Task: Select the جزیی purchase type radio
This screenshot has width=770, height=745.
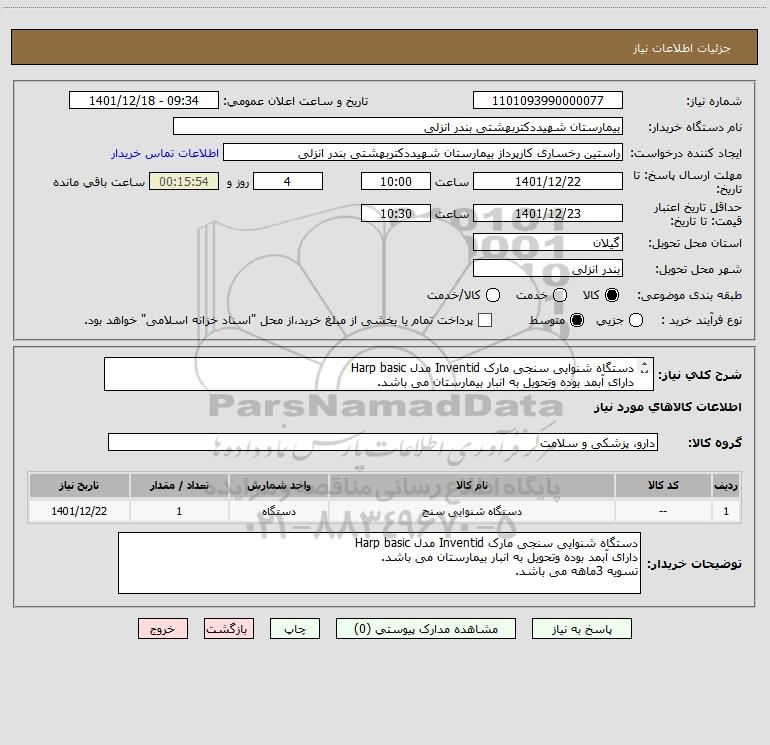Action: (x=635, y=320)
